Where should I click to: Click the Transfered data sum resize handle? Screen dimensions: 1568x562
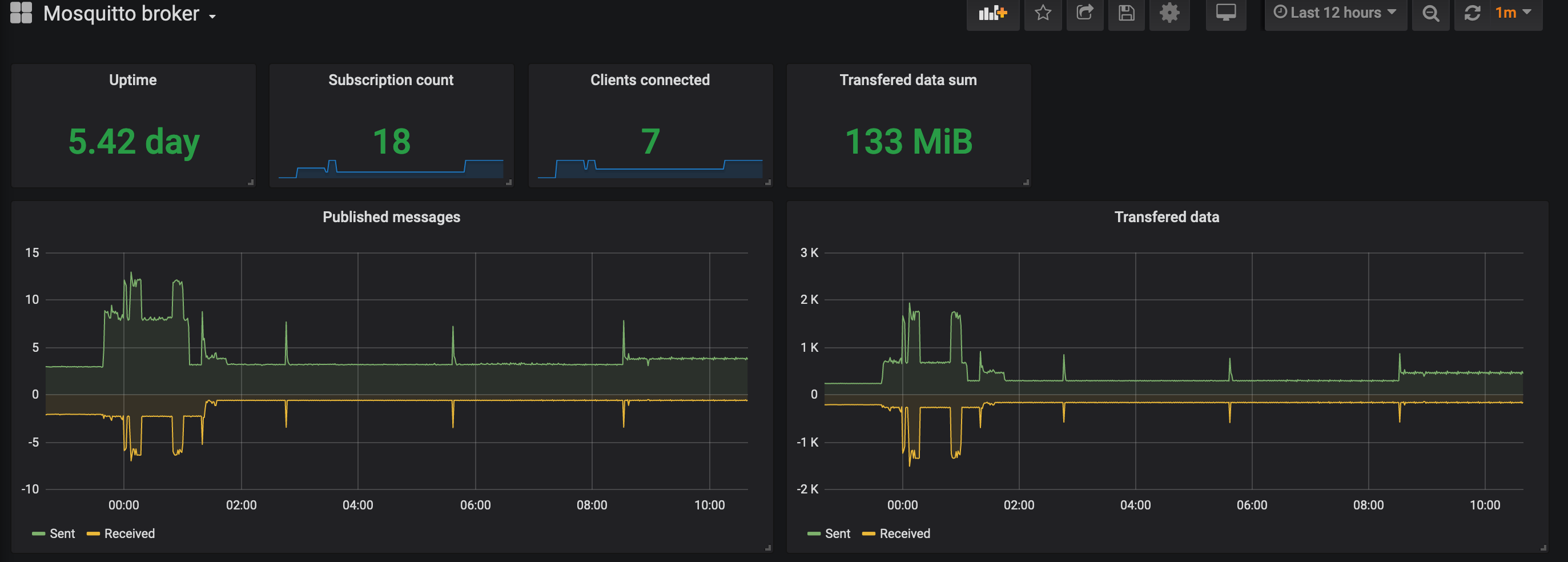point(1026,182)
